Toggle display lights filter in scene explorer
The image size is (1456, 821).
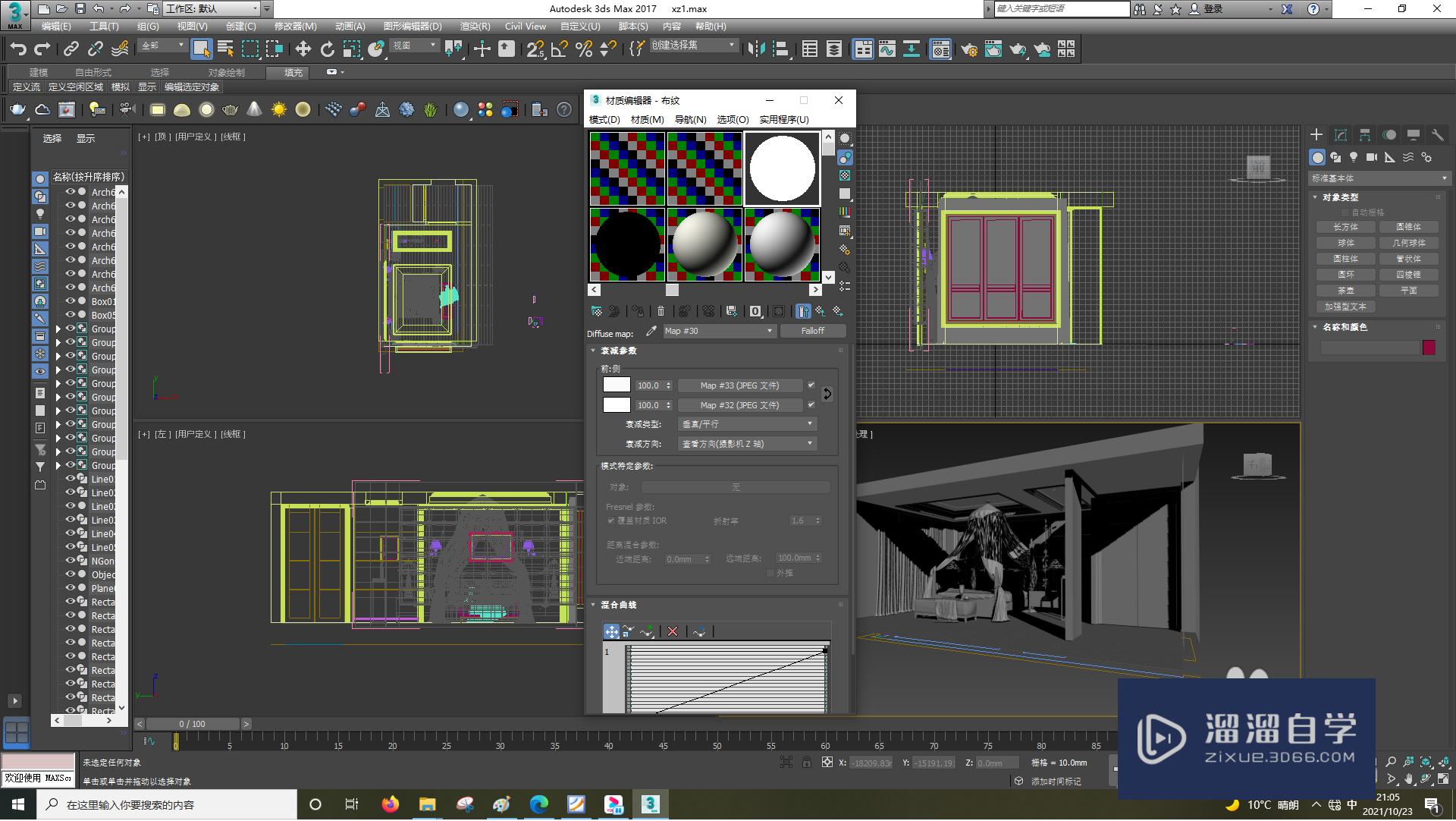click(40, 214)
